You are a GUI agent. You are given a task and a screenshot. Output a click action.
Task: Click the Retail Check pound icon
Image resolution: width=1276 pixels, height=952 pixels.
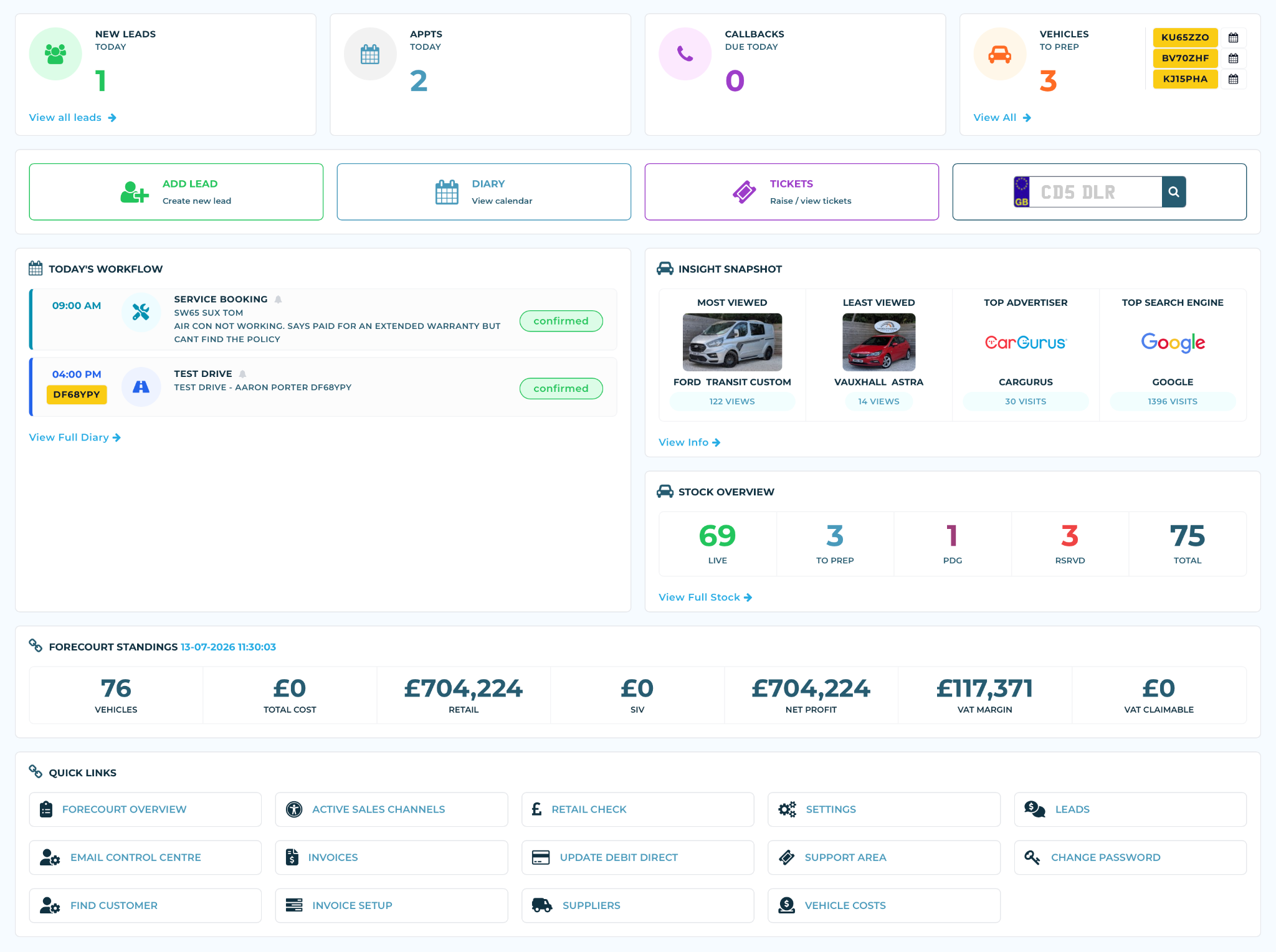tap(536, 809)
